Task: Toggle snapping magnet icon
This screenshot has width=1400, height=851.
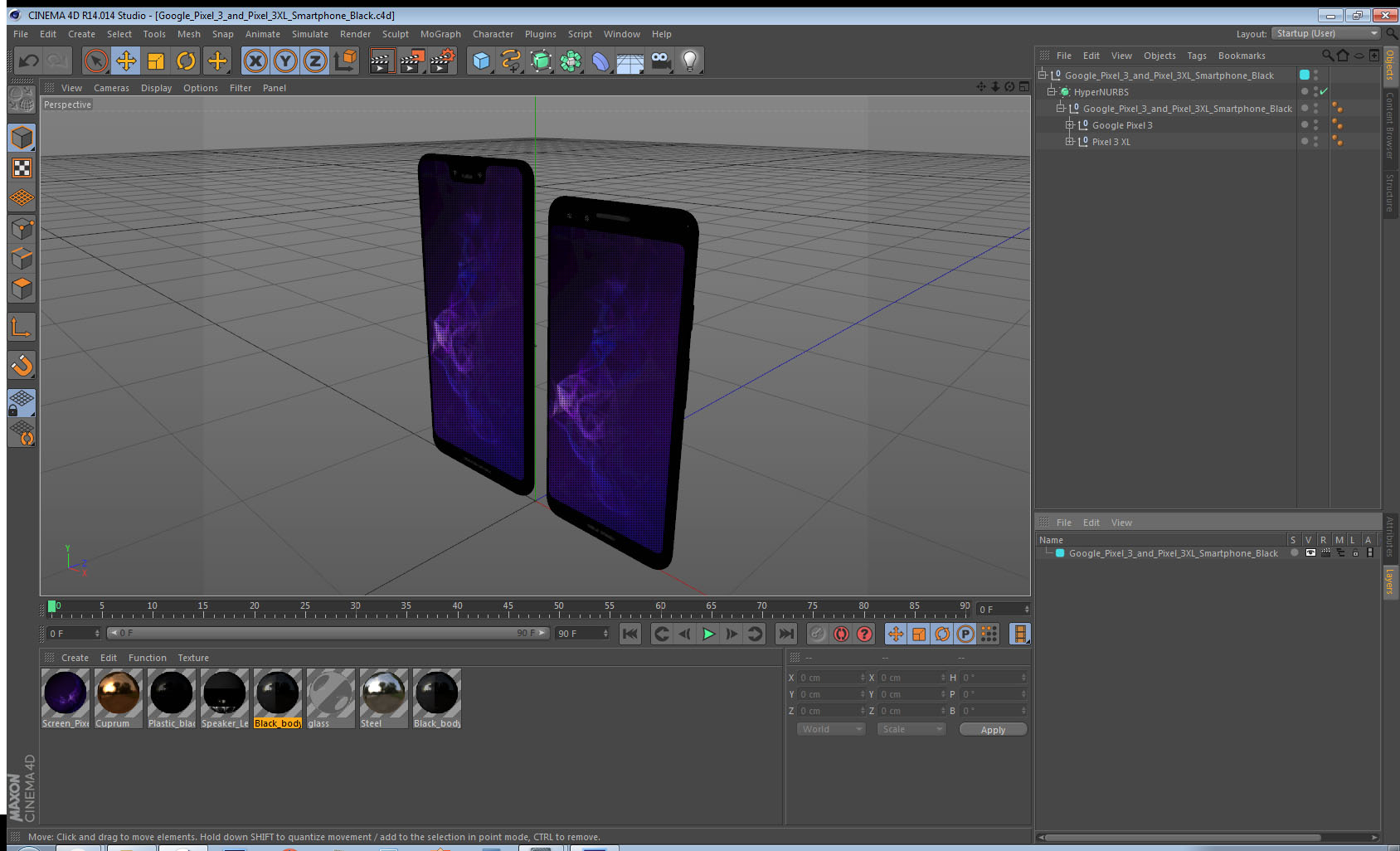Action: (22, 365)
